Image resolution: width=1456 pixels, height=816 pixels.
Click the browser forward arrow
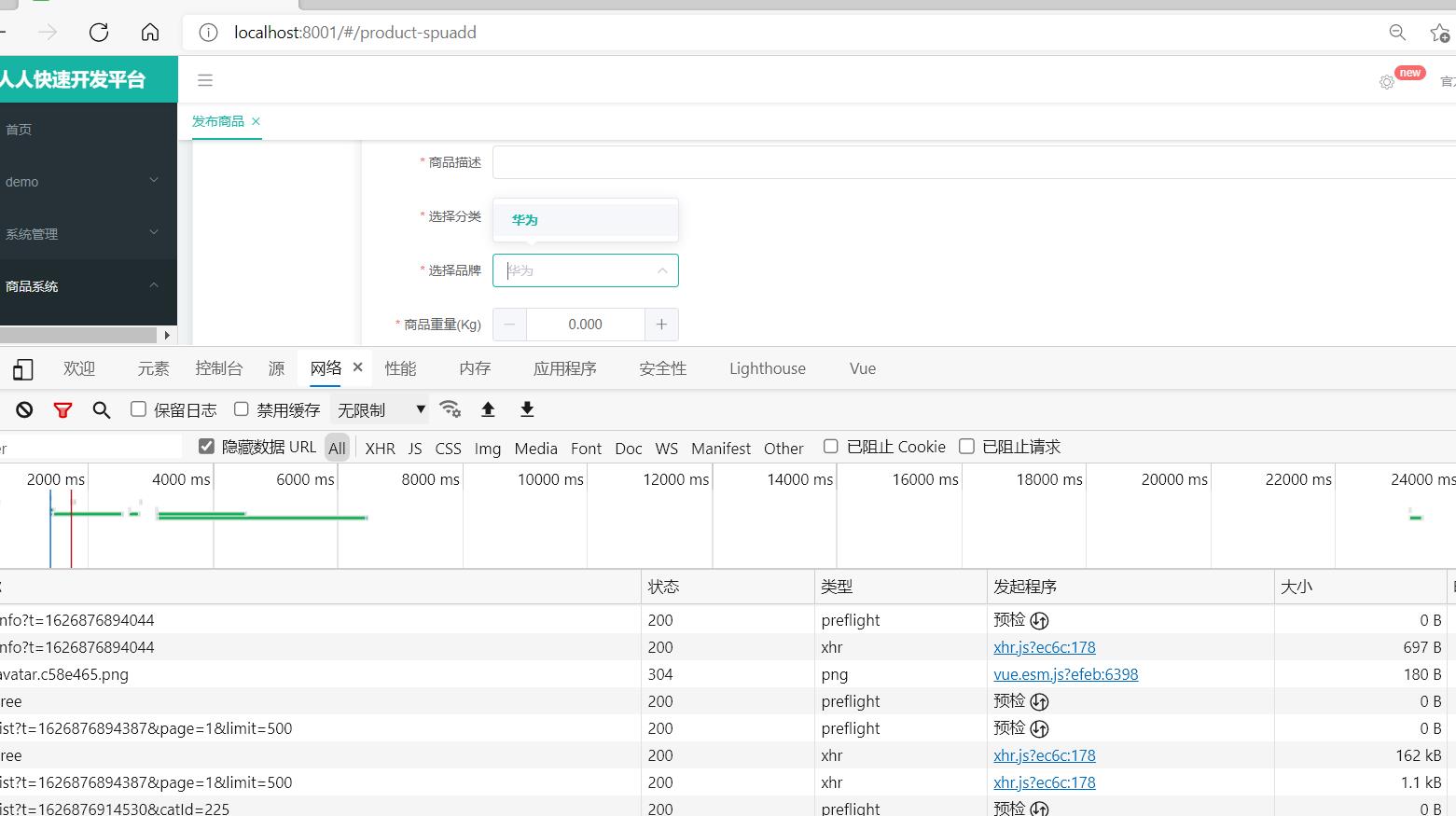coord(48,33)
